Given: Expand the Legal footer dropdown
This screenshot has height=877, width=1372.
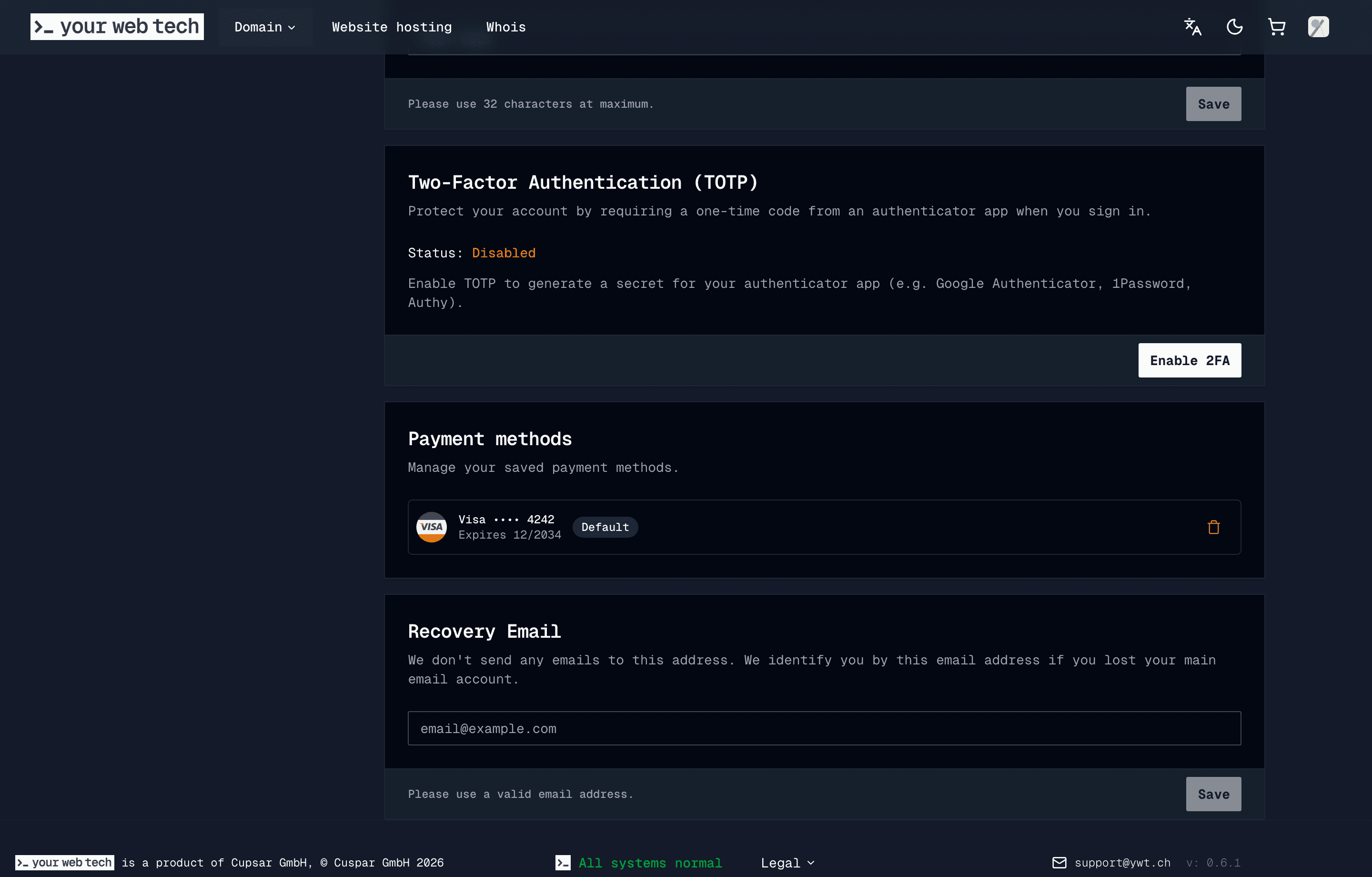Looking at the screenshot, I should tap(787, 863).
